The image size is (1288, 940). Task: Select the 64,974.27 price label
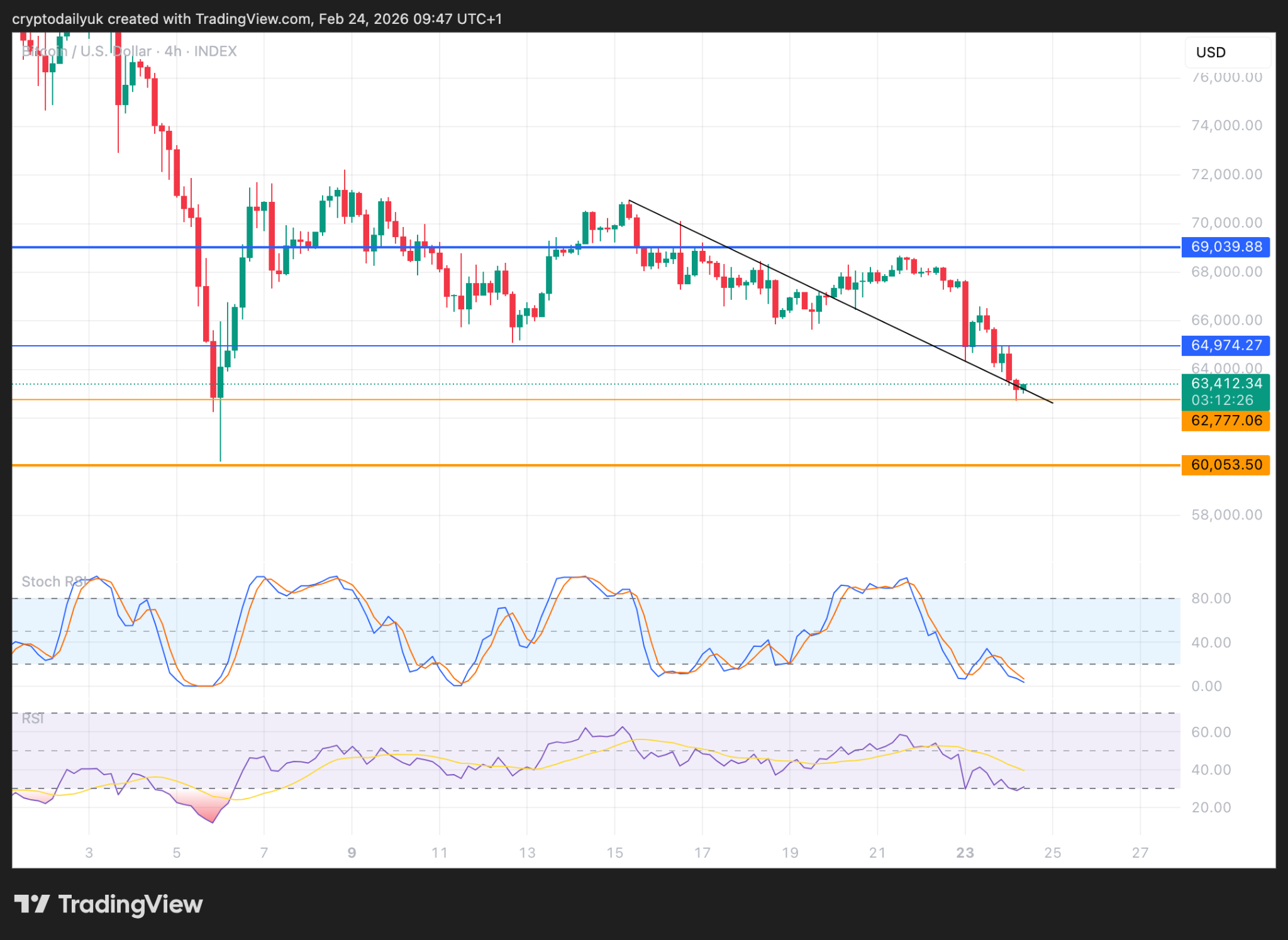pyautogui.click(x=1225, y=345)
